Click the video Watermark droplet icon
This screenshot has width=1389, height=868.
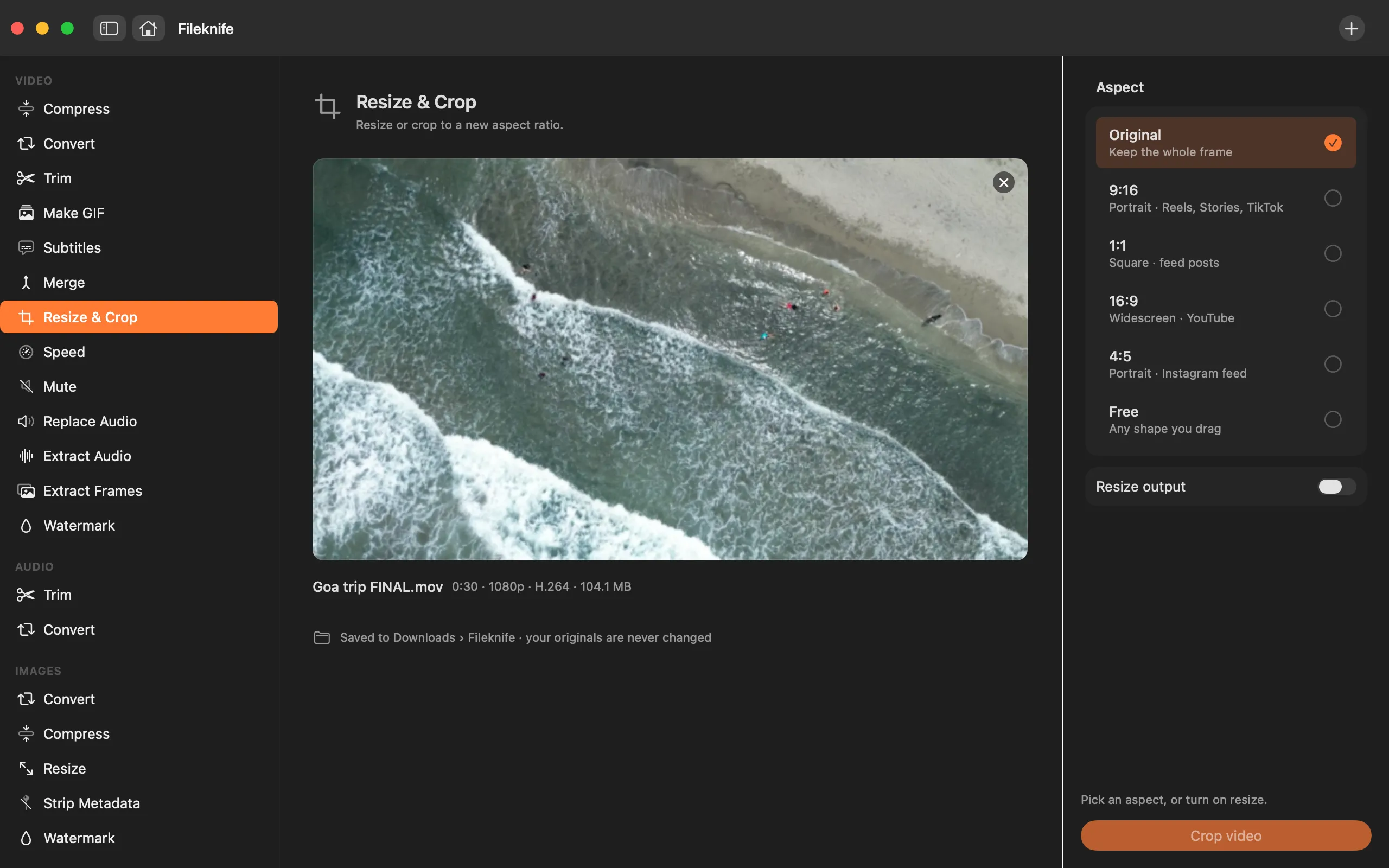pyautogui.click(x=26, y=525)
